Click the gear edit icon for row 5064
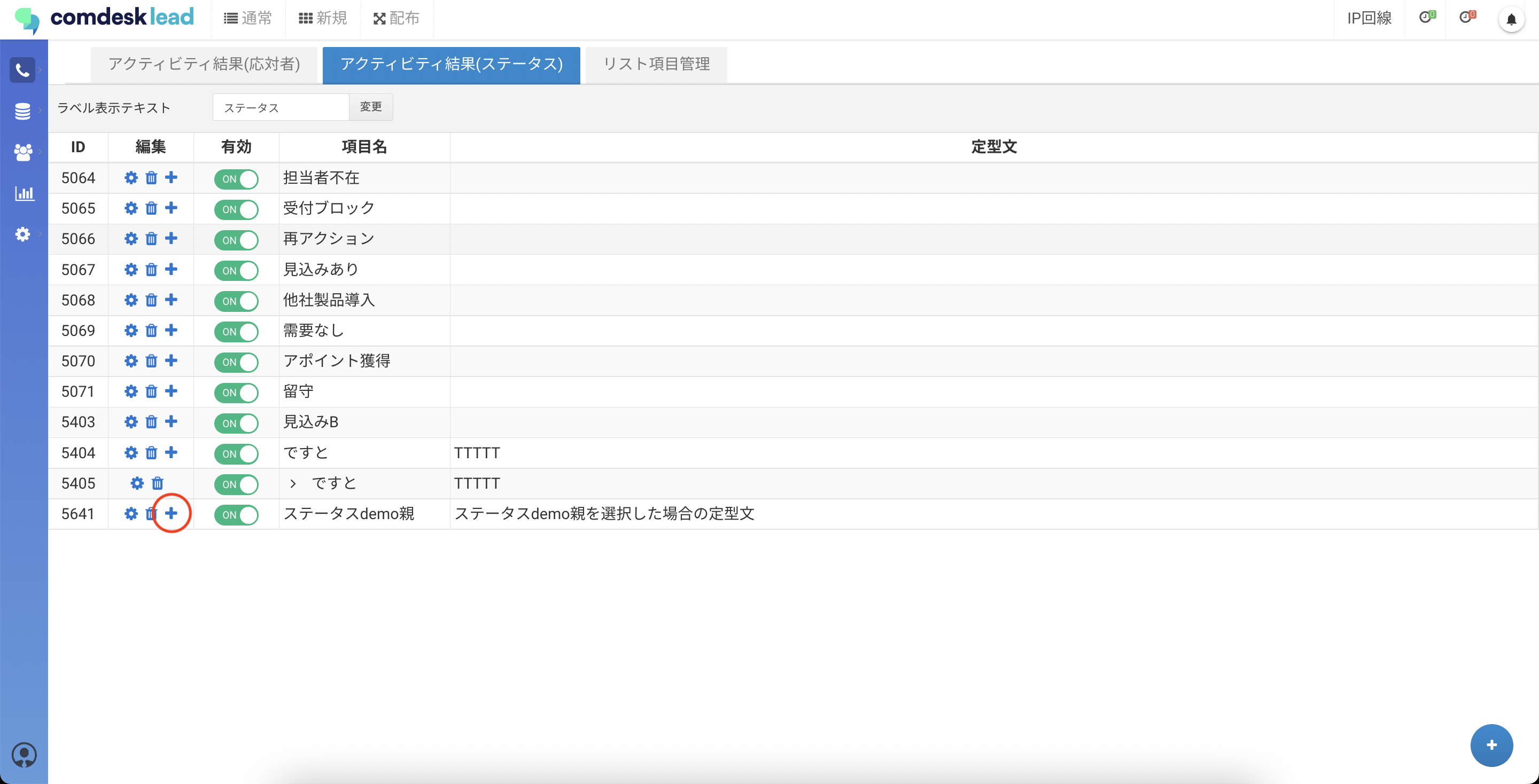The image size is (1539, 784). tap(131, 177)
